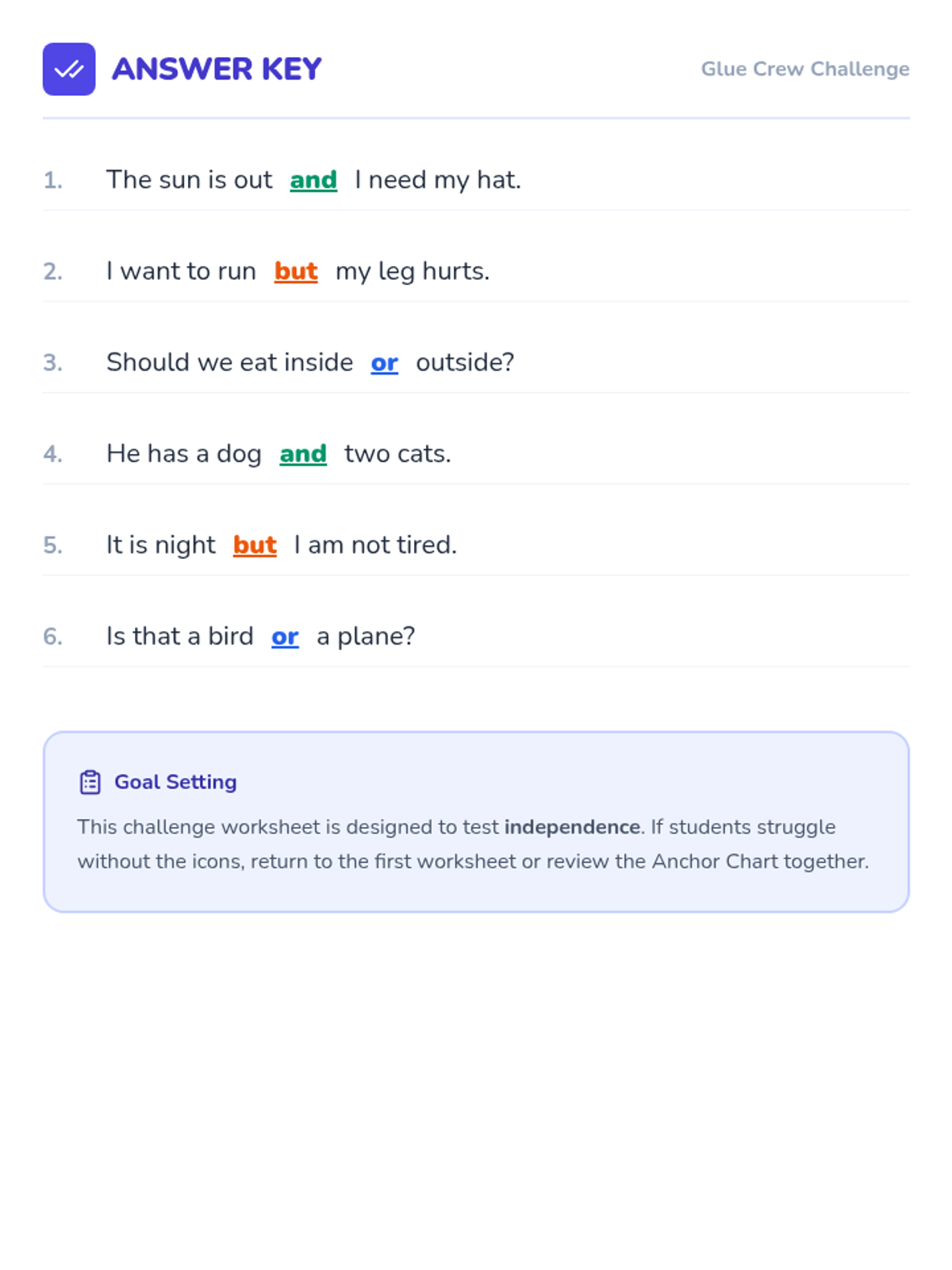Click the word 'outside?' in sentence 3
This screenshot has height=1270, width=952.
pyautogui.click(x=465, y=363)
